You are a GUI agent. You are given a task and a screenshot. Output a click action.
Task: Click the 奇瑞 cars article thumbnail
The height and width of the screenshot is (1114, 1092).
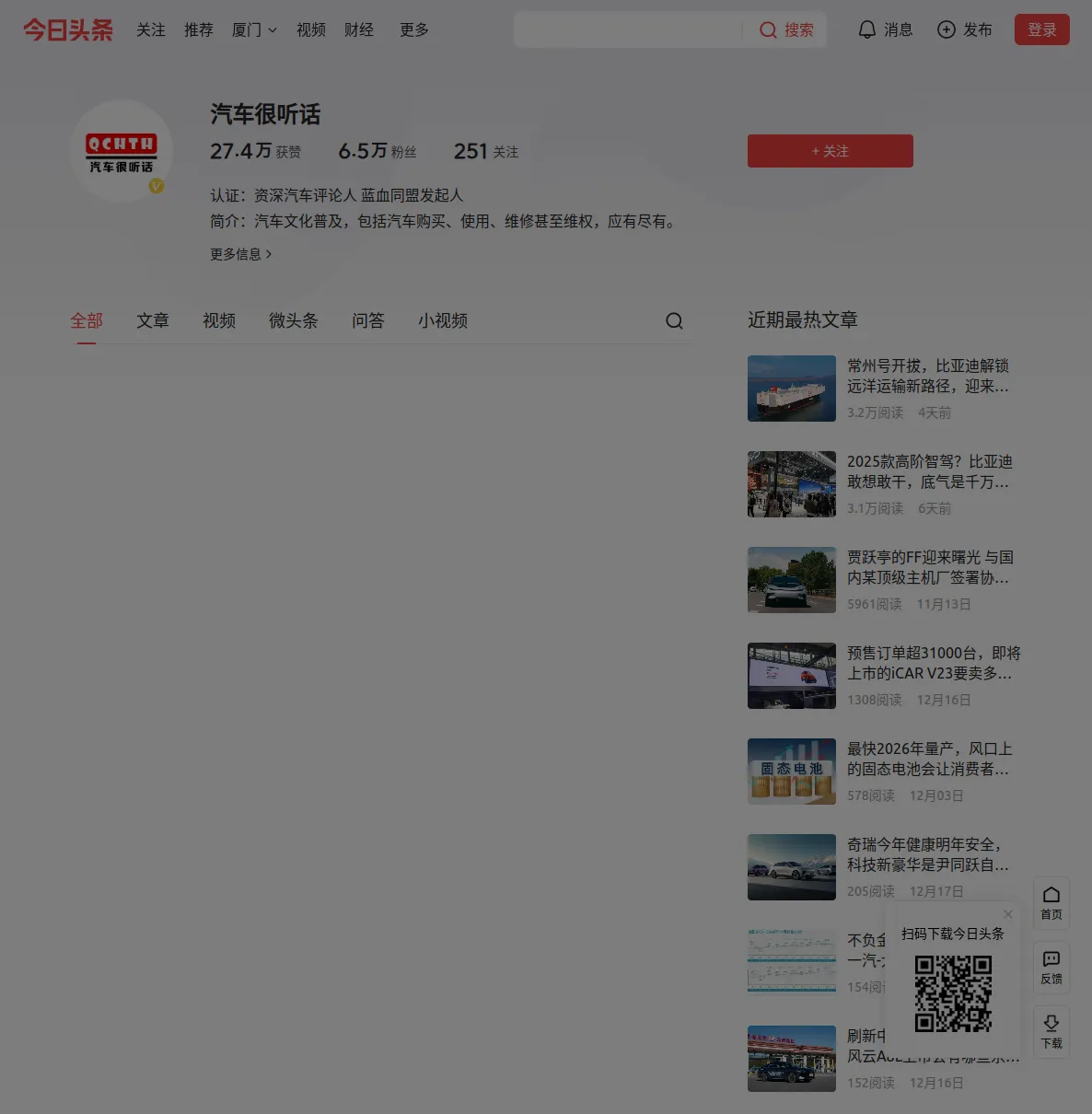tap(792, 867)
